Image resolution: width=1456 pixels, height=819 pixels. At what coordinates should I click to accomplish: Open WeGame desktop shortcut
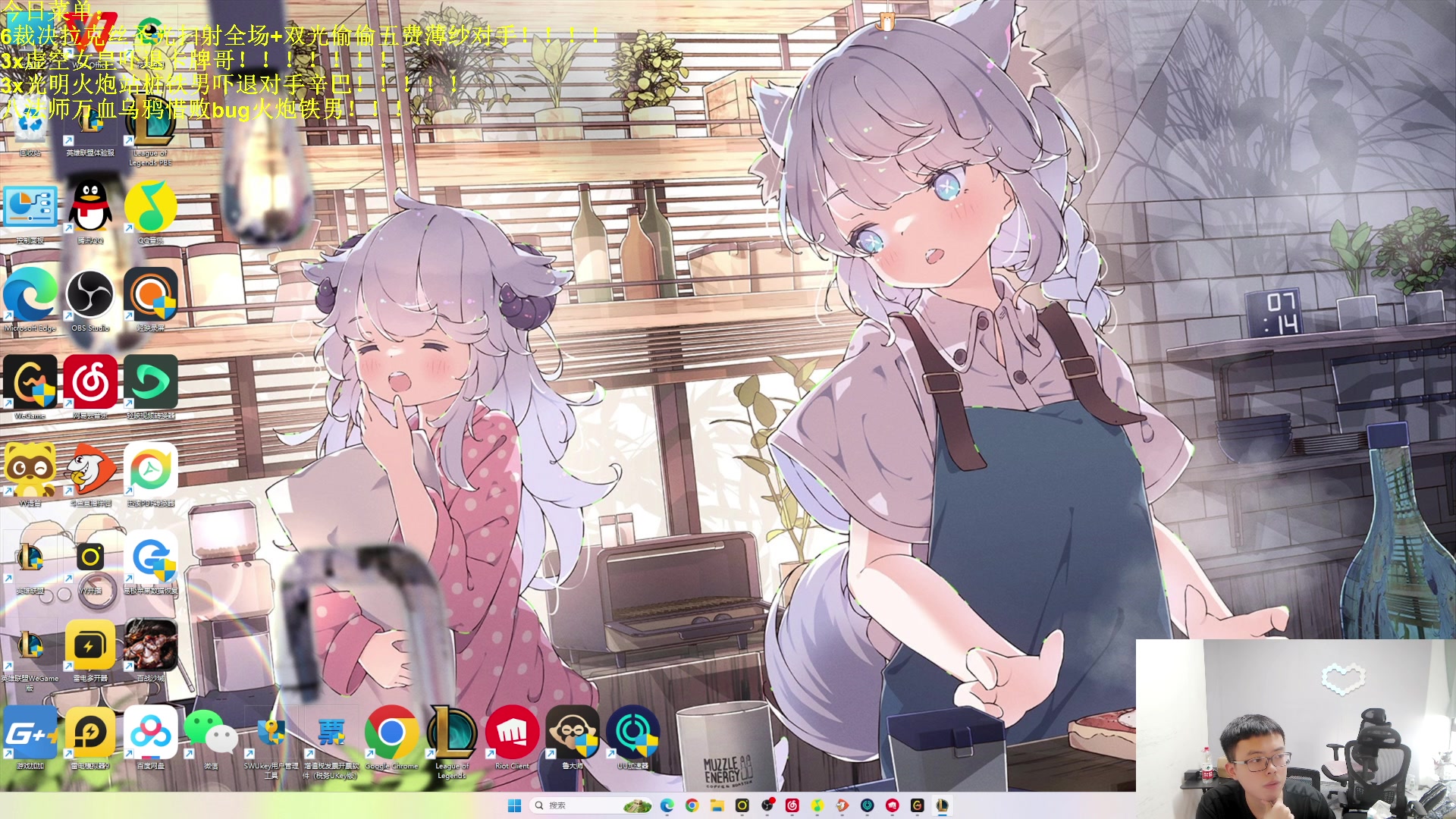click(30, 387)
